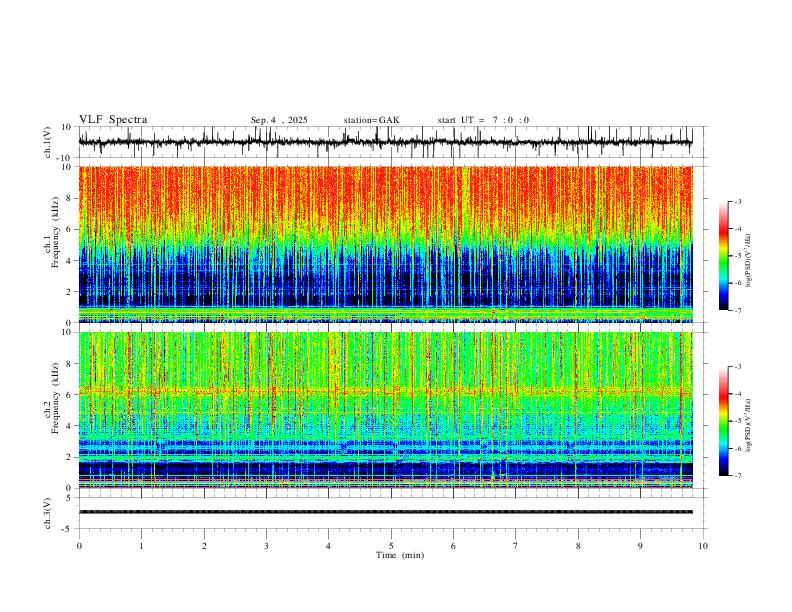Click the ch.3 black voltage trace
This screenshot has width=792, height=612.
[385, 512]
